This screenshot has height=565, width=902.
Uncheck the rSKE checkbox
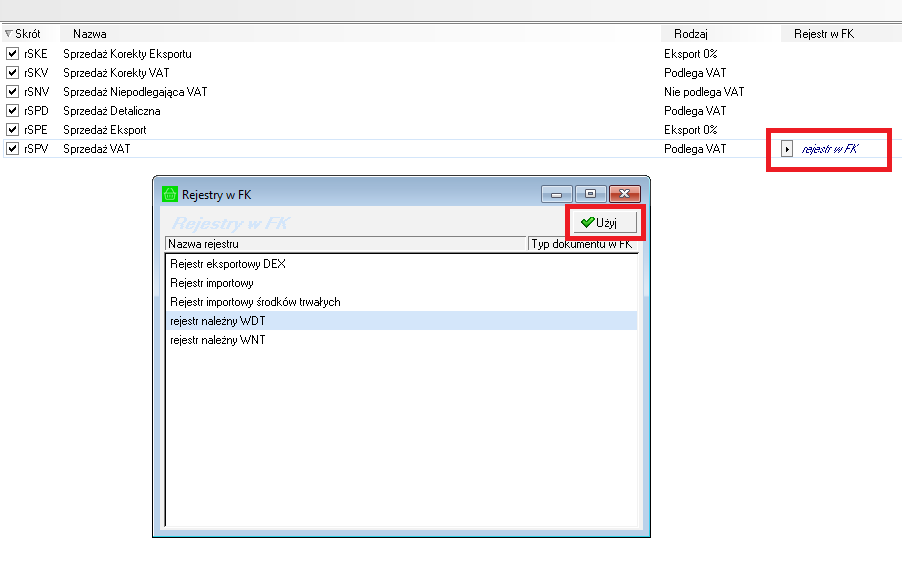pyautogui.click(x=12, y=54)
